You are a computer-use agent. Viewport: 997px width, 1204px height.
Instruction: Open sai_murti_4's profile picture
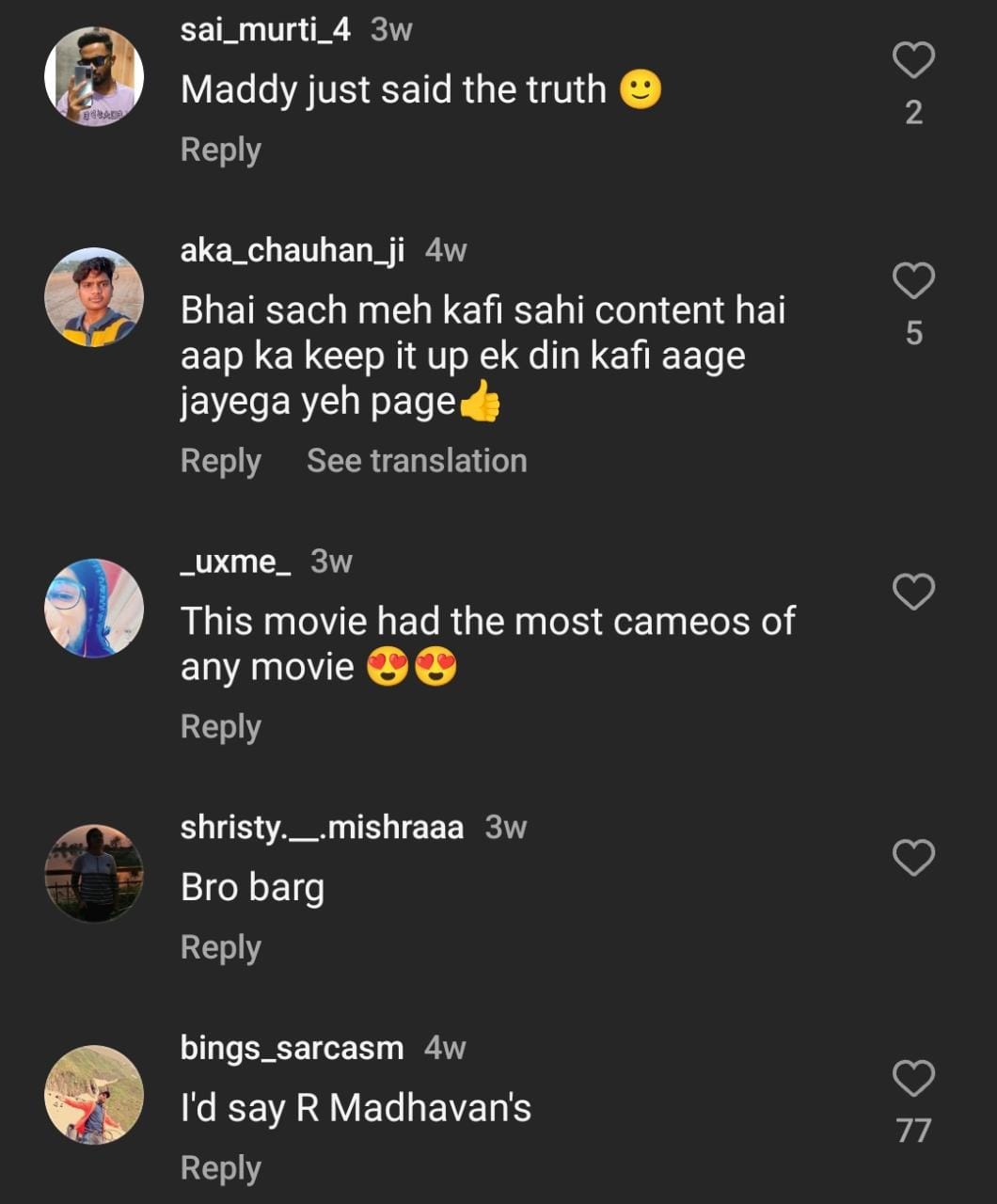(x=94, y=76)
